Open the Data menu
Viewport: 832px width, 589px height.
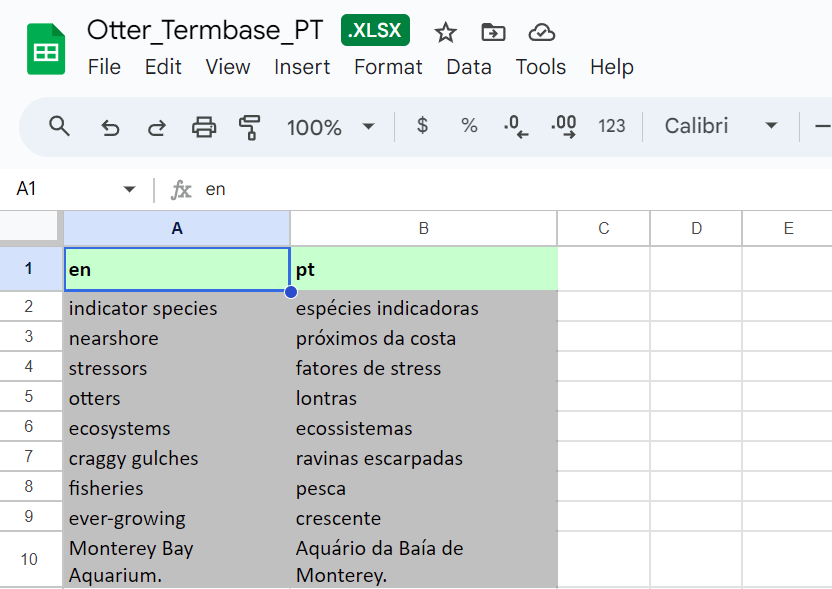point(469,67)
